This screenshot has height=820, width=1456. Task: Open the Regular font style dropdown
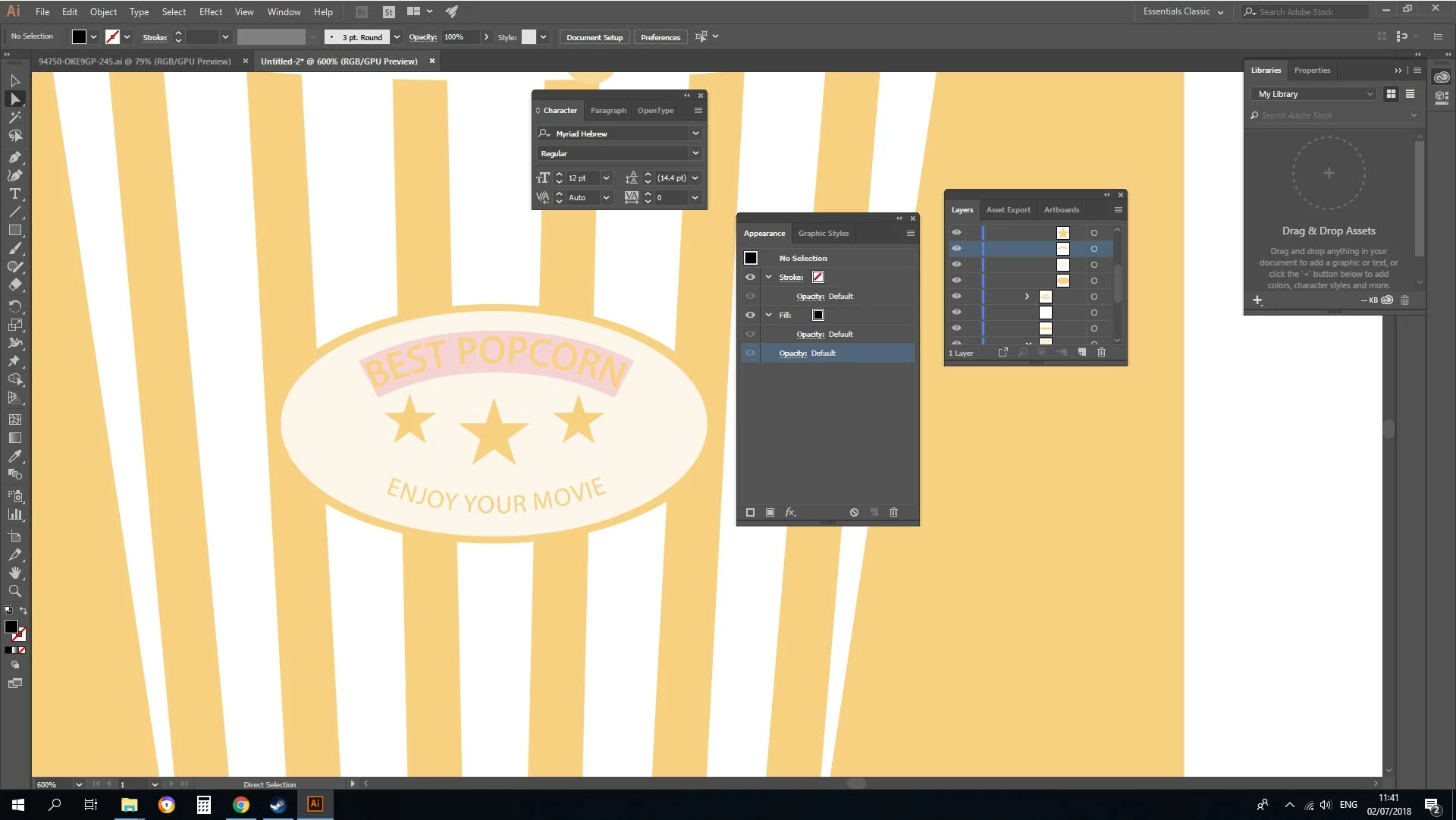click(695, 153)
